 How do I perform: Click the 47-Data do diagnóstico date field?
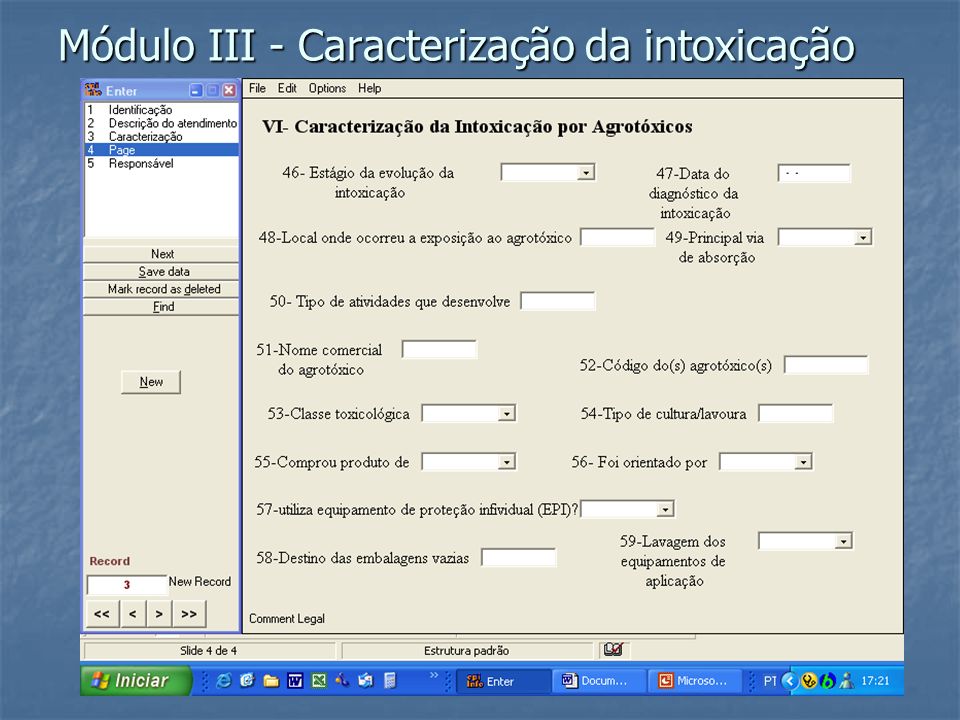(814, 173)
